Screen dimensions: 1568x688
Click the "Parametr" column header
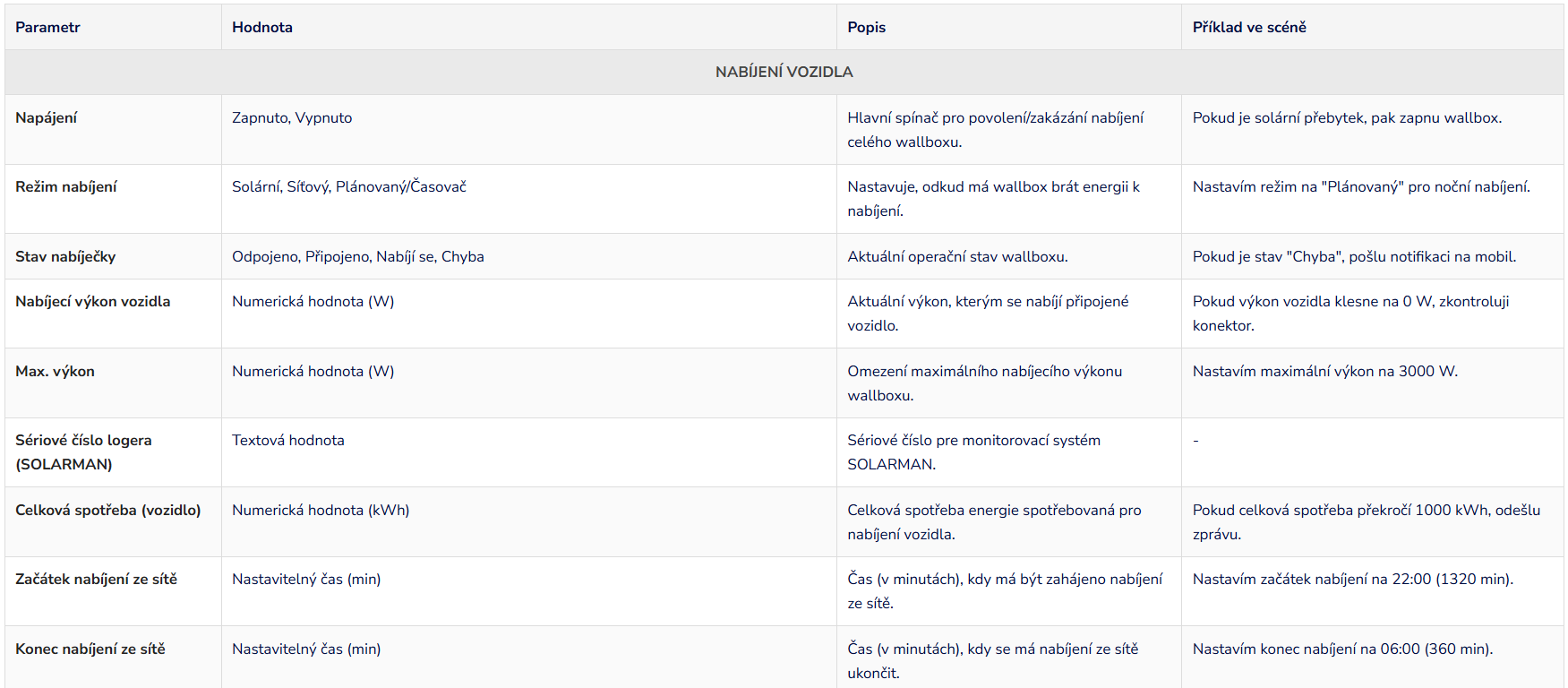[x=47, y=27]
